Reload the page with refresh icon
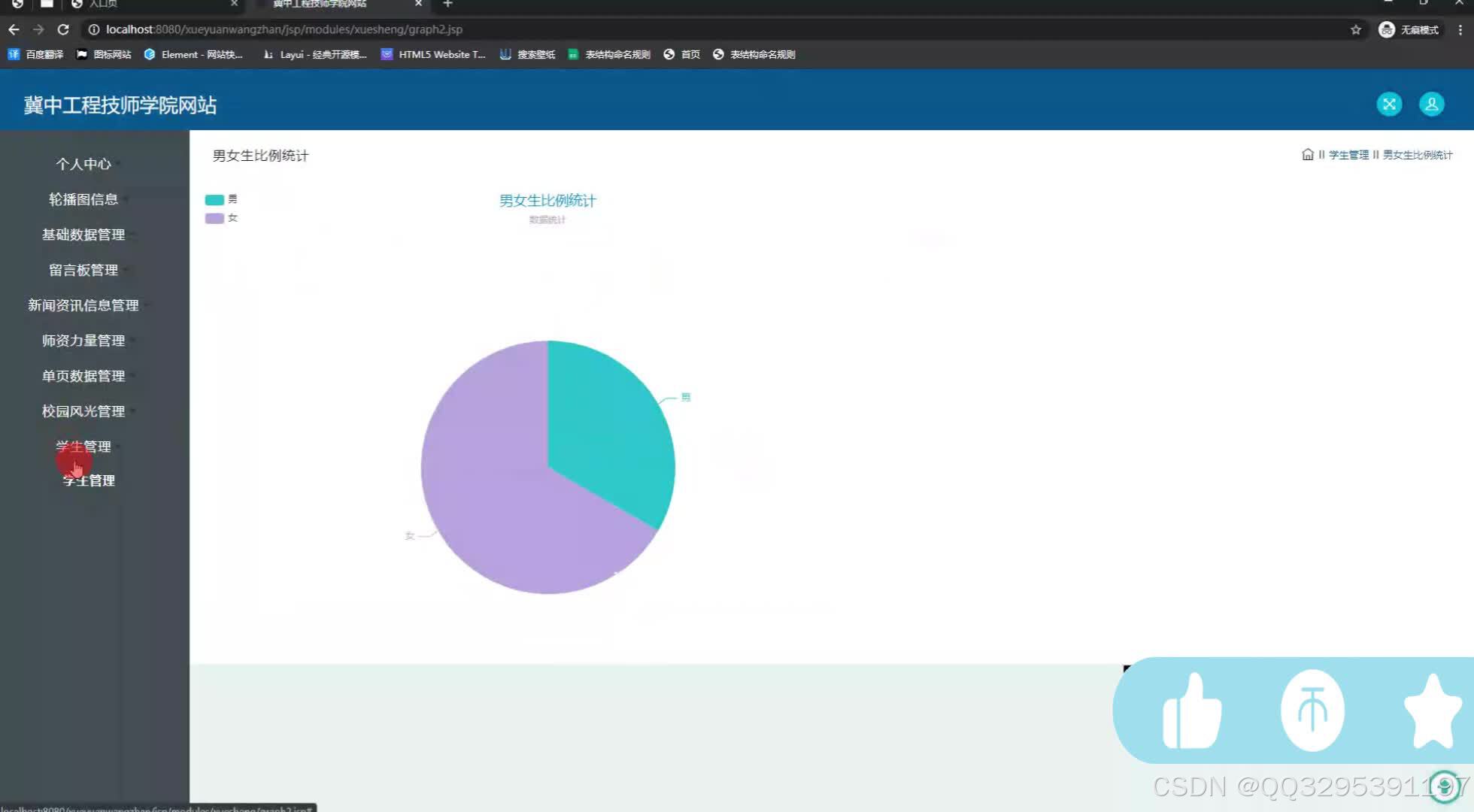This screenshot has height=812, width=1474. point(63,29)
